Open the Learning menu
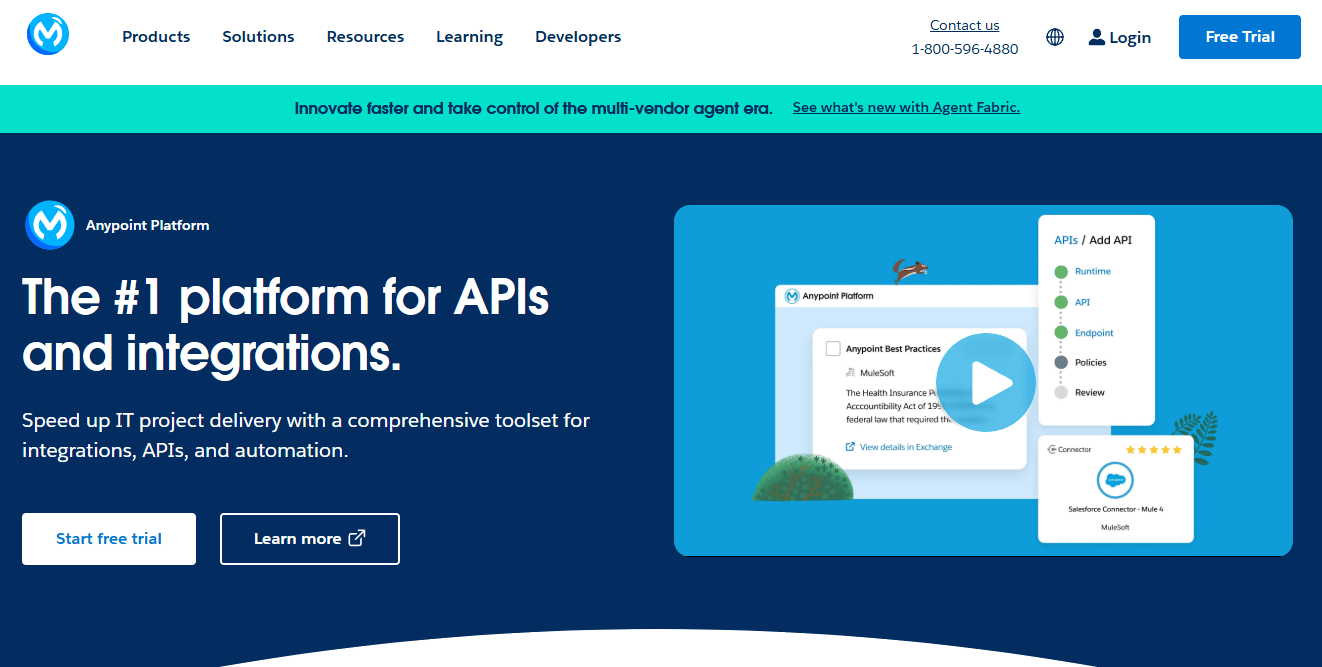 coord(469,37)
